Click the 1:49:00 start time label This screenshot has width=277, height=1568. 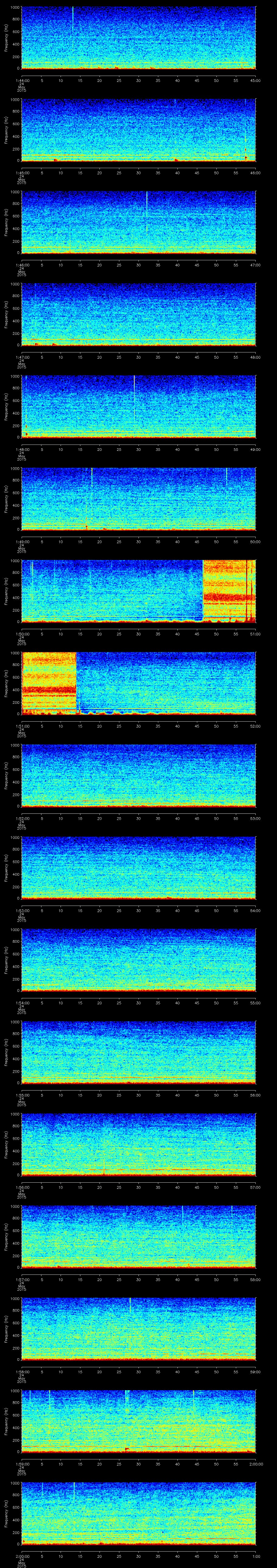(x=22, y=542)
